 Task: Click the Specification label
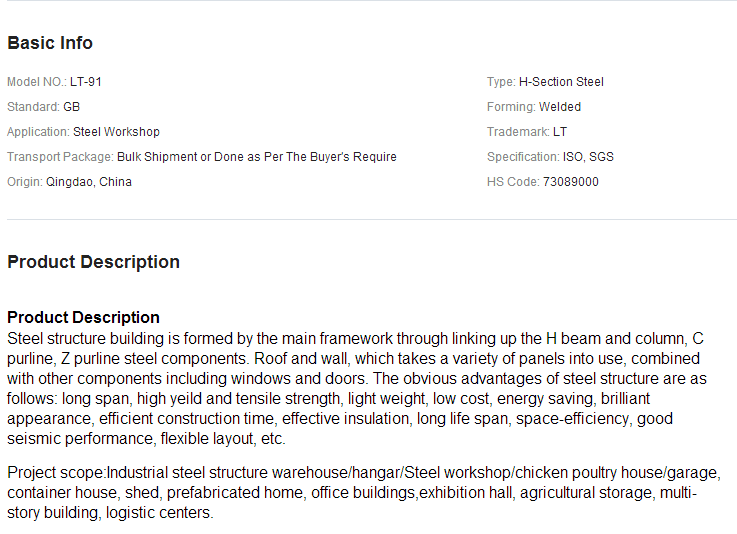pyautogui.click(x=523, y=157)
